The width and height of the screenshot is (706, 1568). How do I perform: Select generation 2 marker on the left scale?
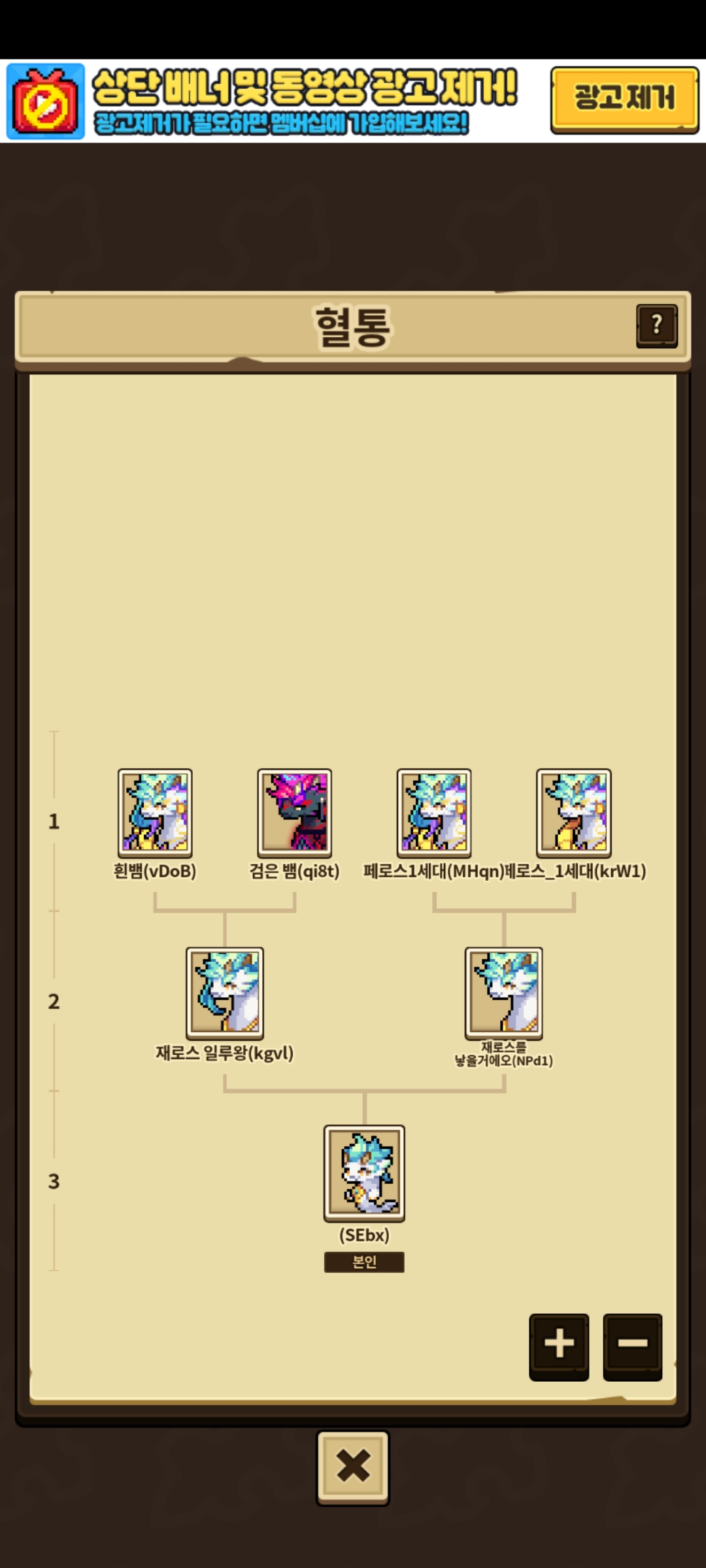tap(54, 1002)
